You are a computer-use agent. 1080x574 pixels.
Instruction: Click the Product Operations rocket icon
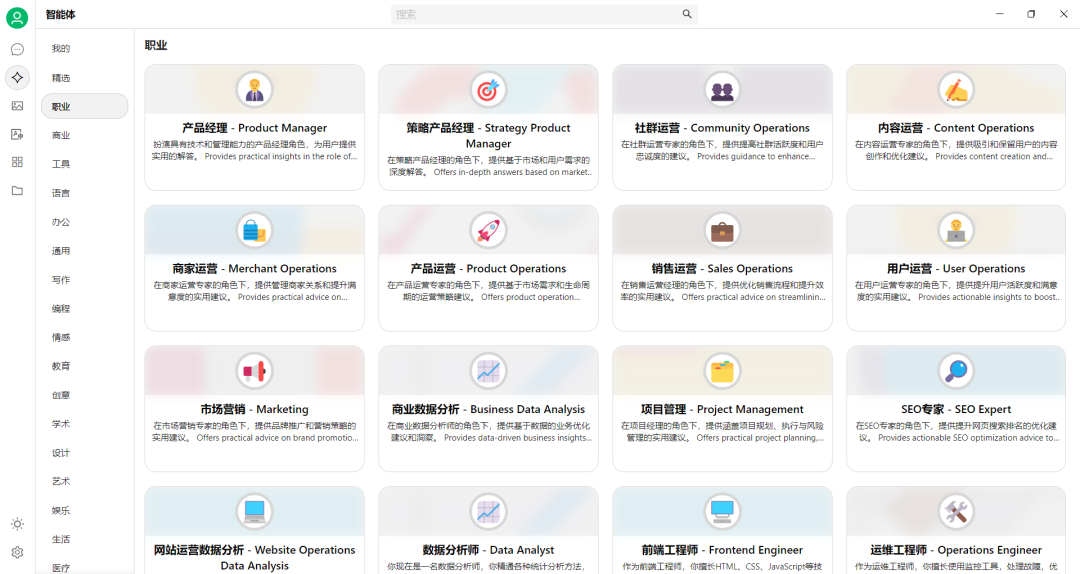(x=488, y=230)
